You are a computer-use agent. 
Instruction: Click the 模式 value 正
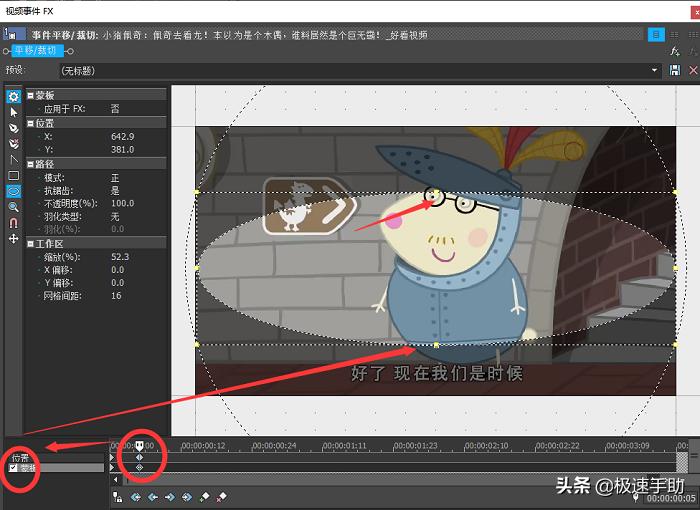click(115, 178)
